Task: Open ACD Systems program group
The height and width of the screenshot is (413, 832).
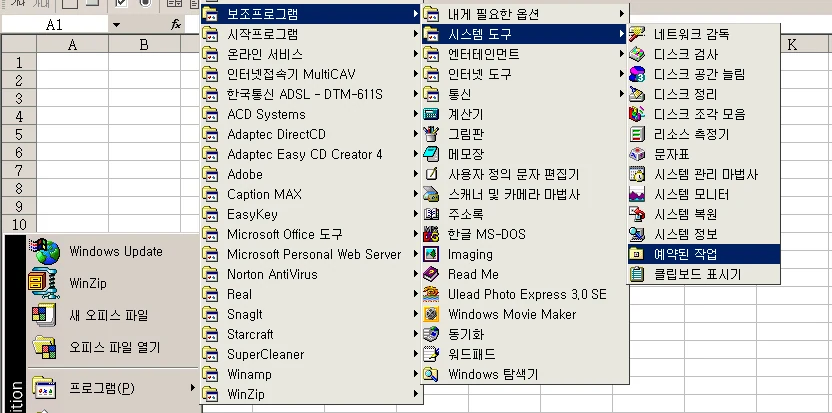Action: tap(311, 115)
